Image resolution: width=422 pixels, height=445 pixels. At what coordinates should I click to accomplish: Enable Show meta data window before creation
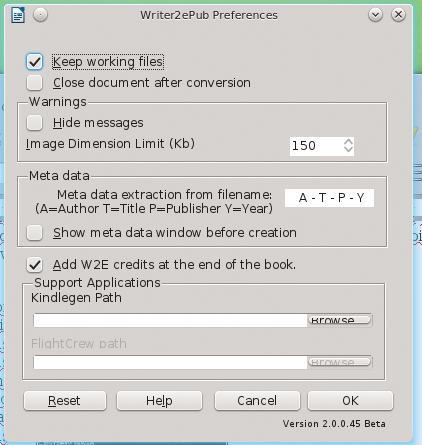click(x=34, y=233)
